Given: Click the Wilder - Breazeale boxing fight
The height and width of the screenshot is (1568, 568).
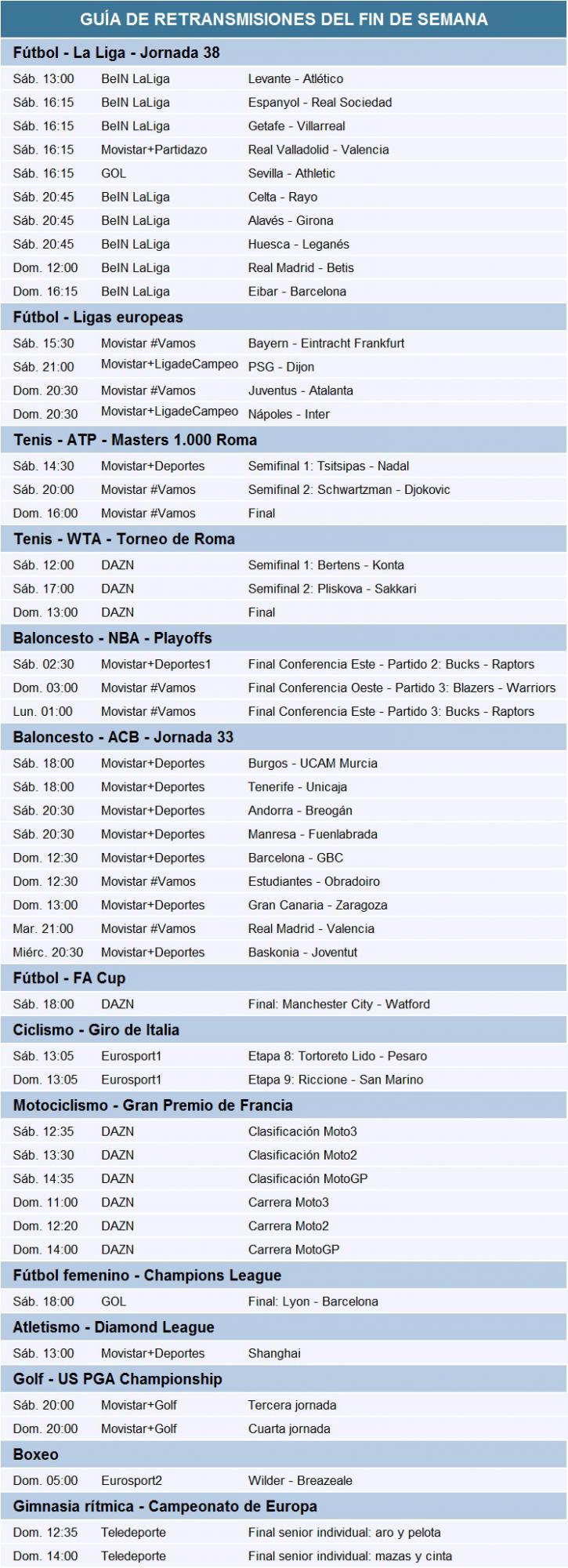Looking at the screenshot, I should [x=300, y=1481].
